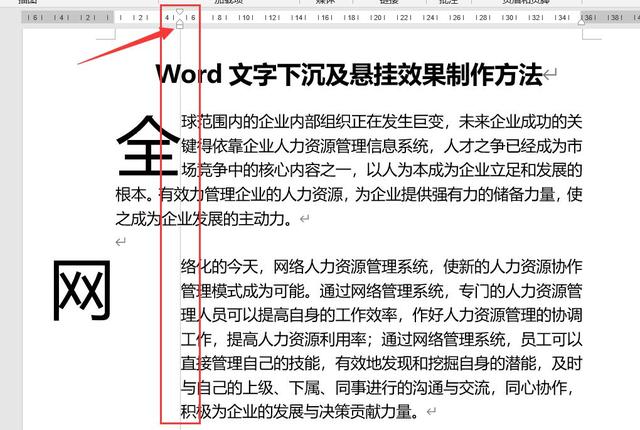This screenshot has width=640, height=430.
Task: Click the hanging indent marker on ruler
Action: [x=180, y=24]
